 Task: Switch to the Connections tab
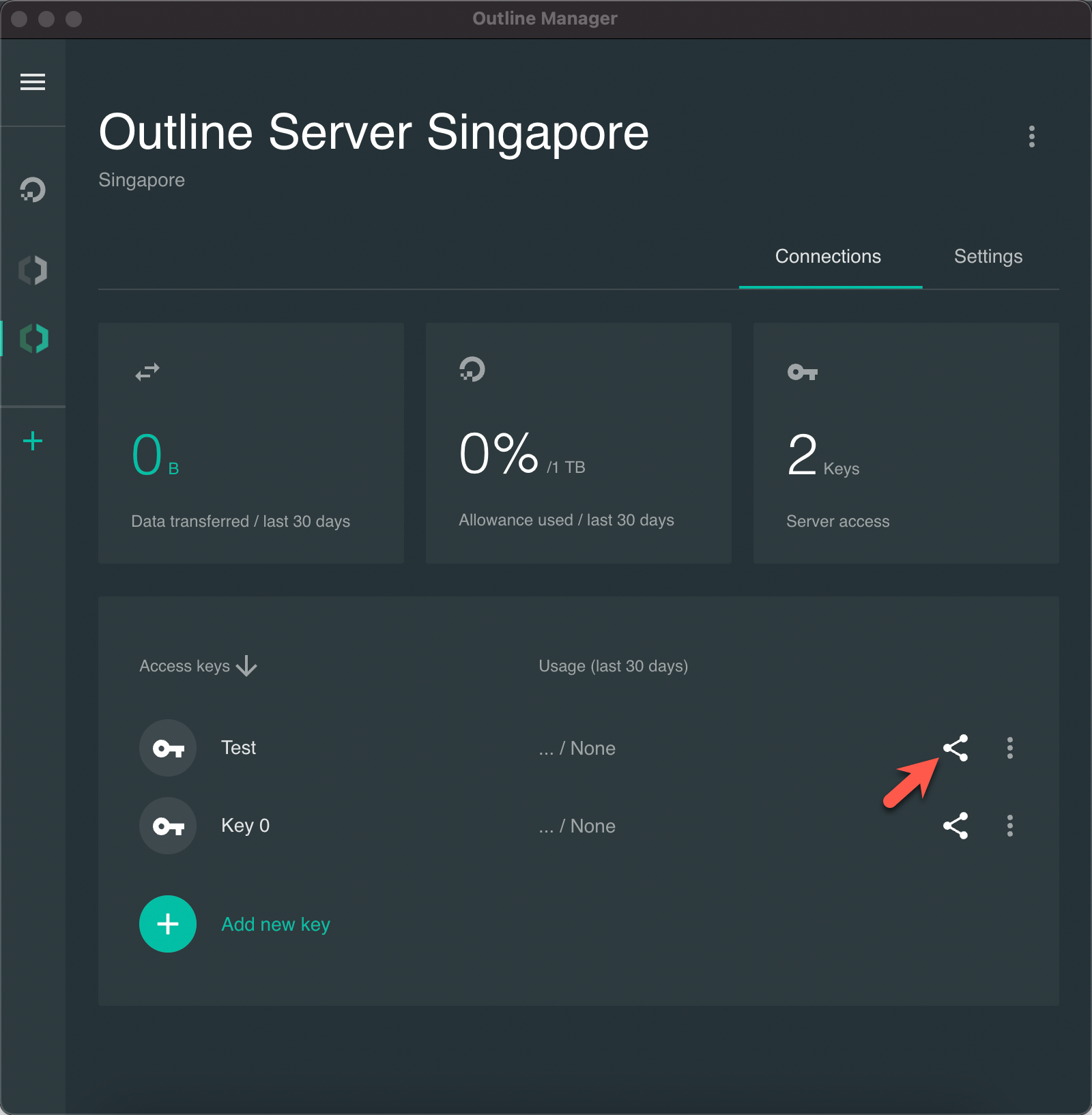828,257
